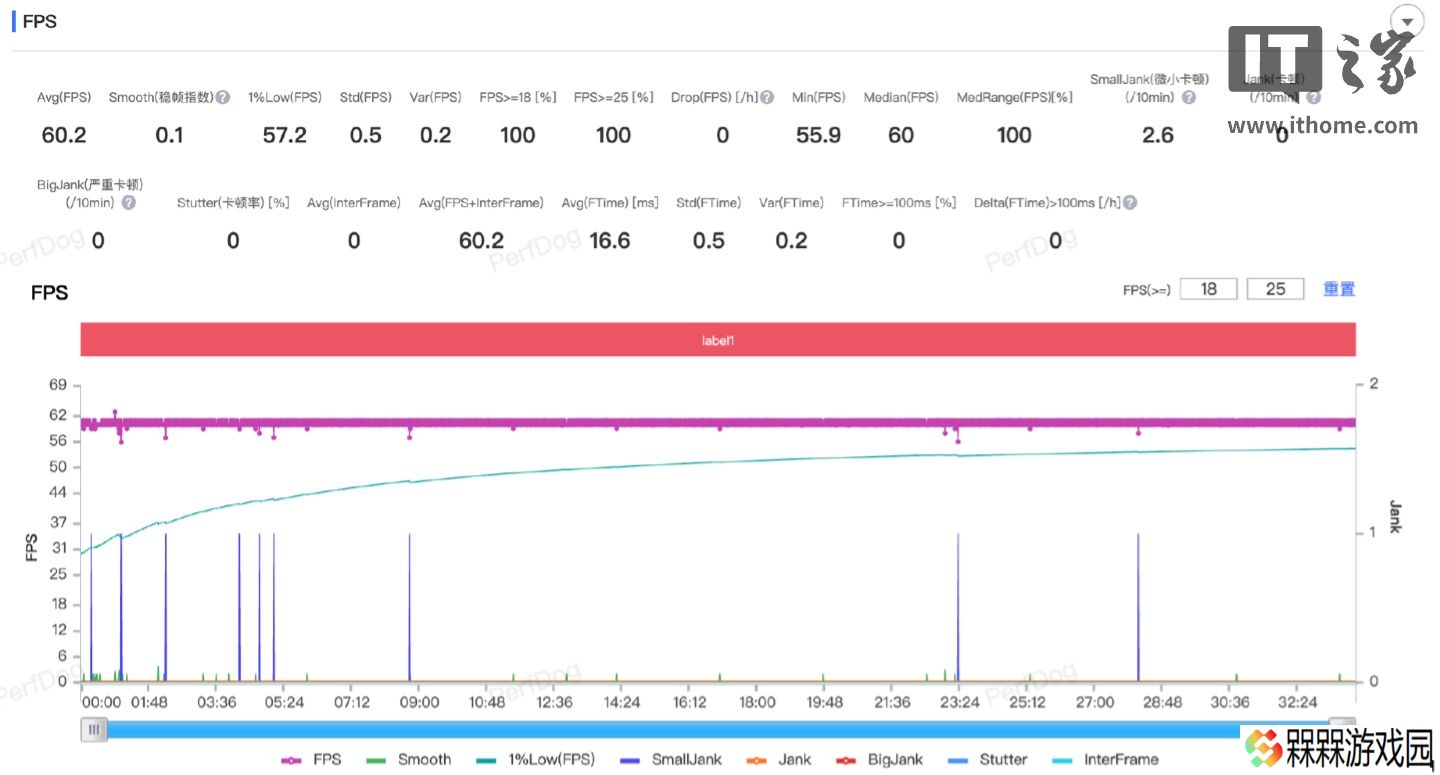Open help icon beside BigJank (/10min)
This screenshot has width=1440, height=775.
[128, 203]
